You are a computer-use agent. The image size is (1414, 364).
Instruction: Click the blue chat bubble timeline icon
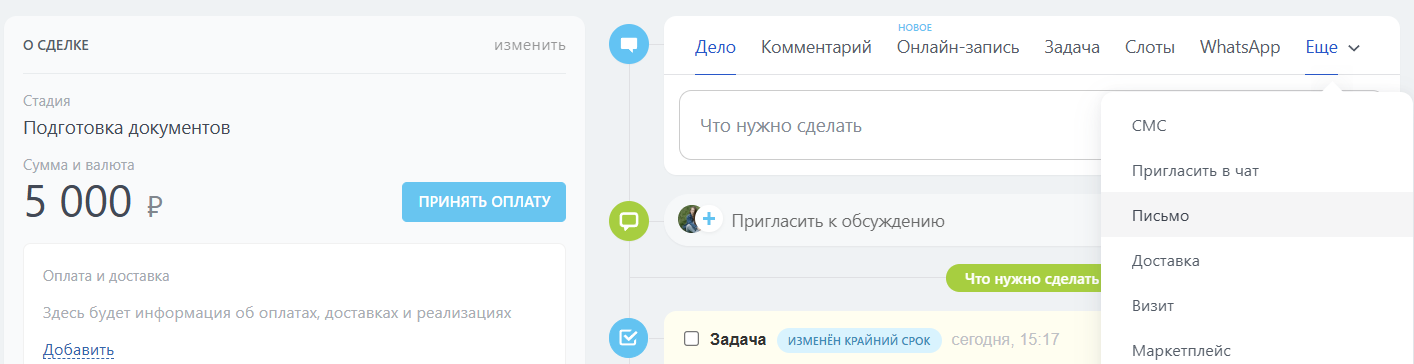tap(629, 44)
